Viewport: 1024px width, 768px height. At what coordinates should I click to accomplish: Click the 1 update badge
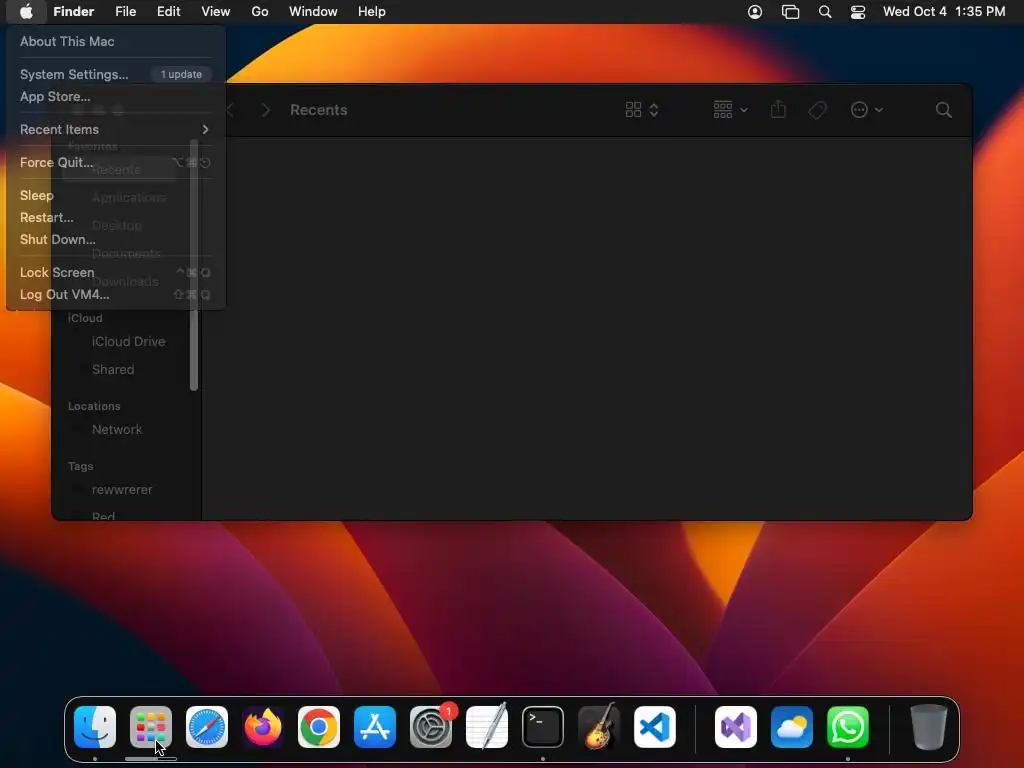181,74
